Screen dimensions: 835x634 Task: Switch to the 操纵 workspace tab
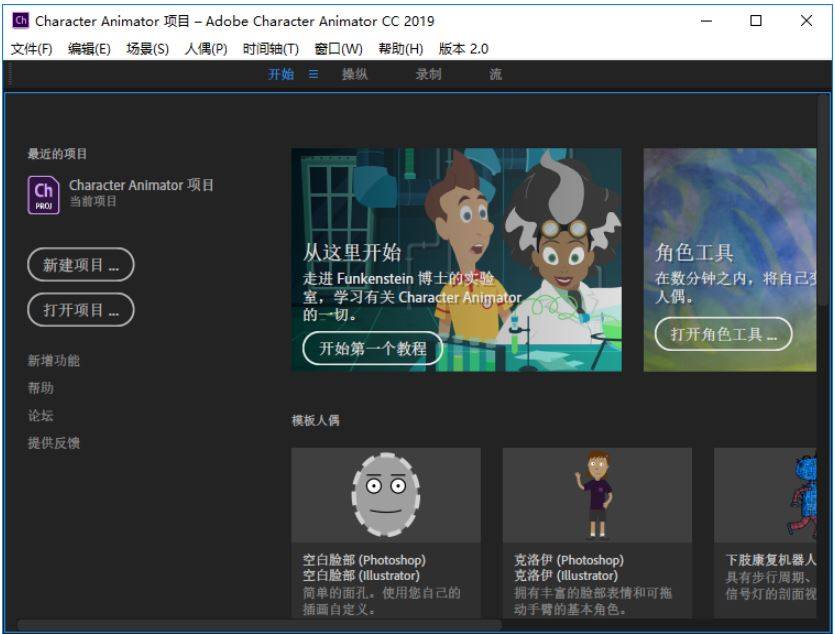355,74
